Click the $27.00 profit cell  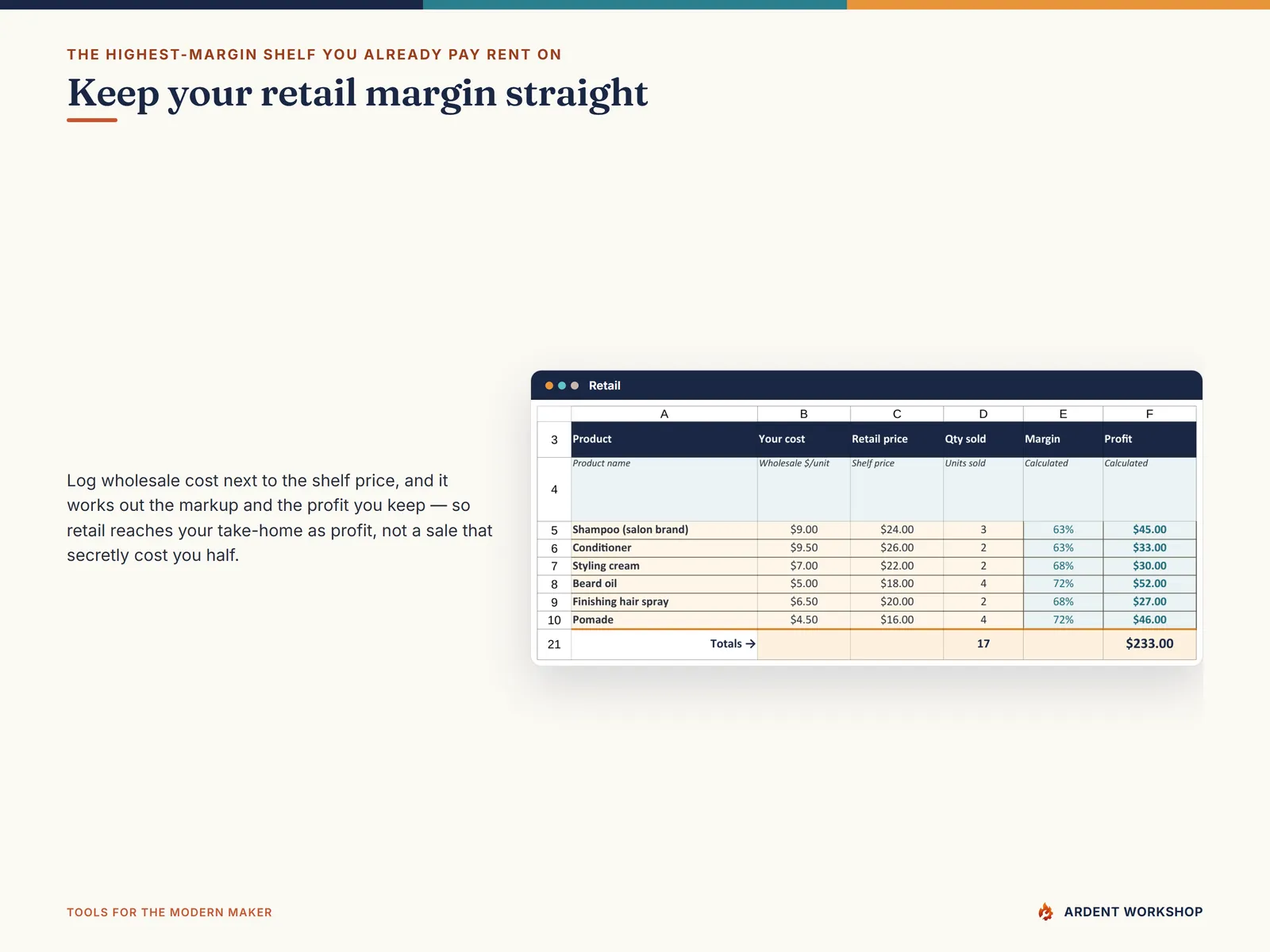point(1149,602)
